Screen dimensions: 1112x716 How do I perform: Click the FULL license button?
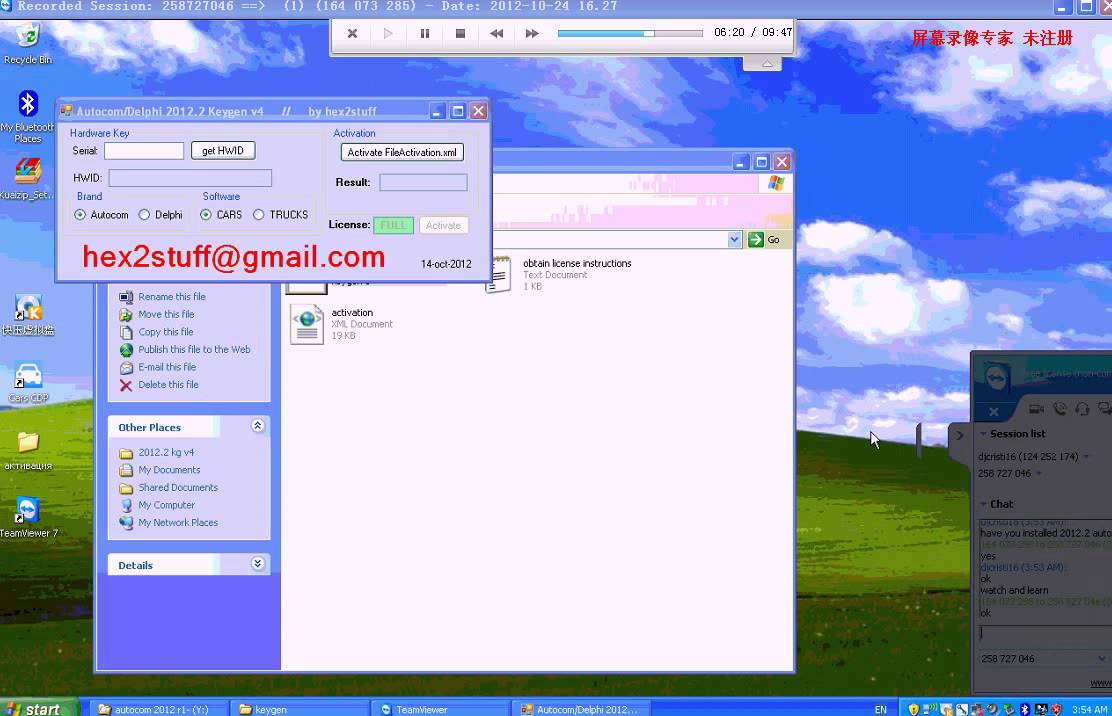tap(393, 225)
